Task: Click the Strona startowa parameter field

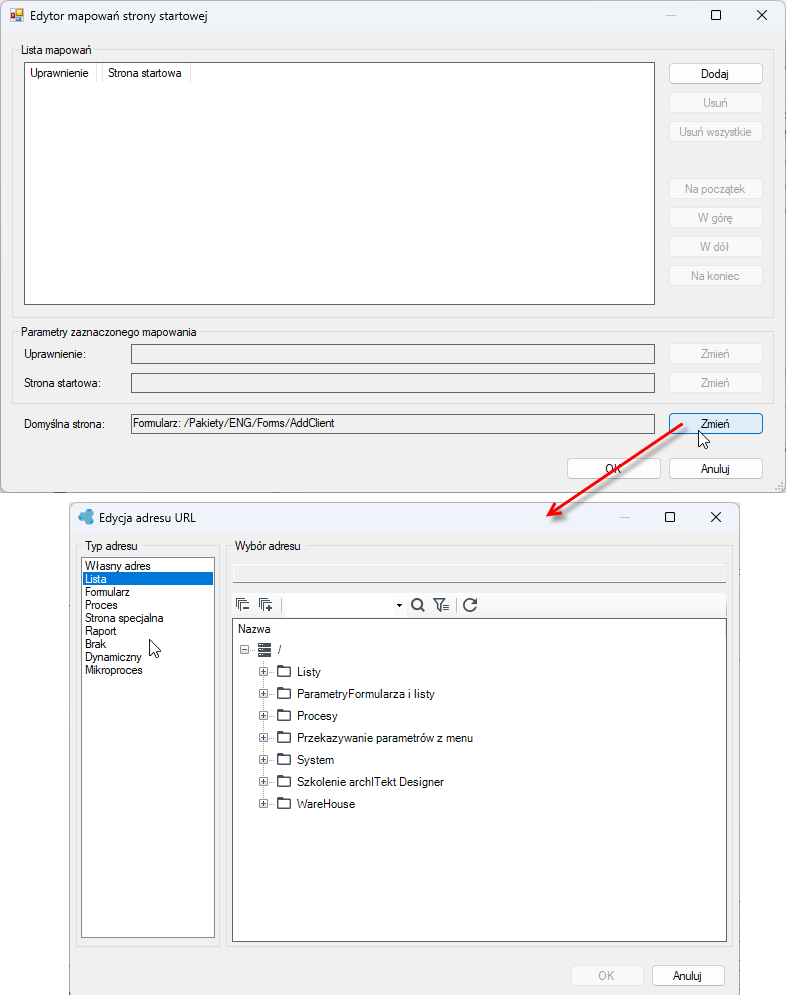Action: (393, 383)
